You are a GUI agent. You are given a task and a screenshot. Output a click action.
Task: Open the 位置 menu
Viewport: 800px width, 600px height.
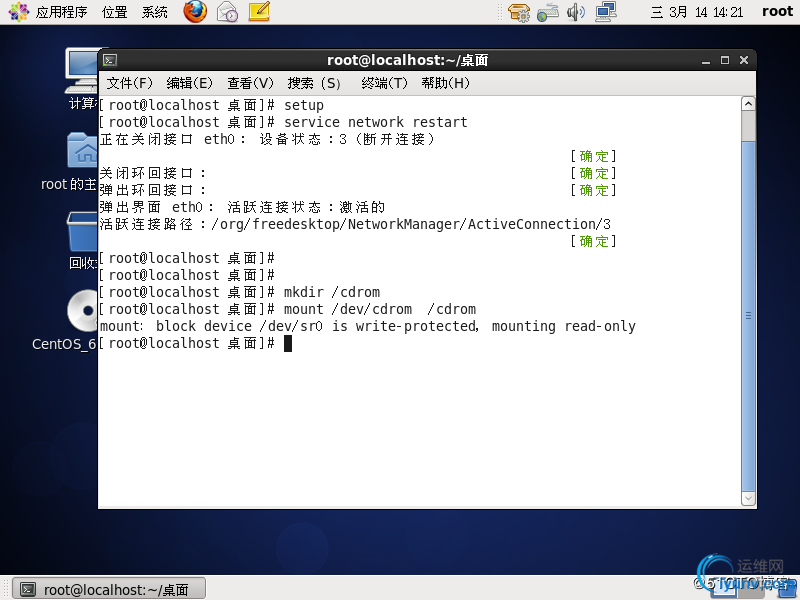point(114,12)
